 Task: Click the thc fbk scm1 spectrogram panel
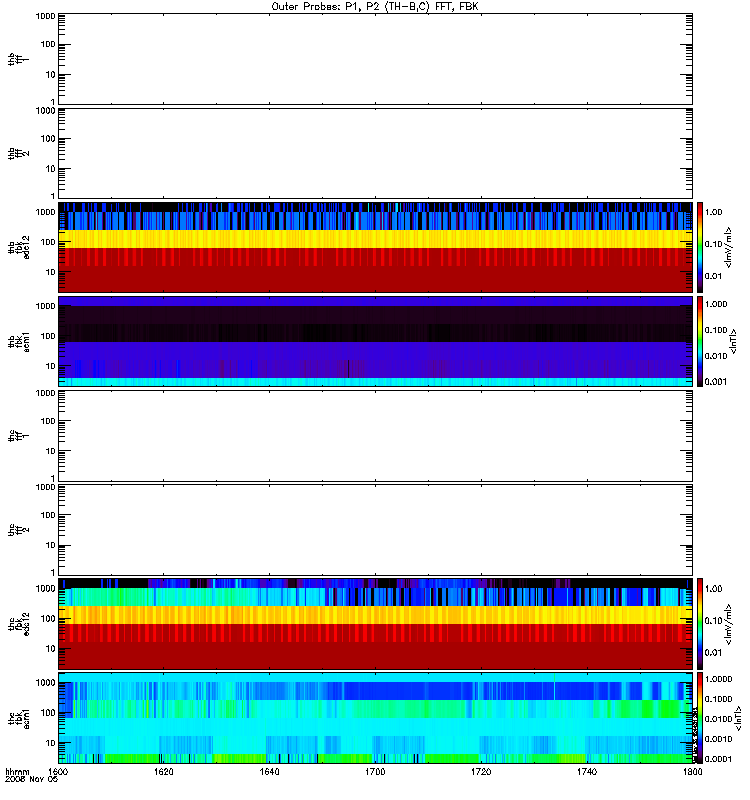coord(376,718)
